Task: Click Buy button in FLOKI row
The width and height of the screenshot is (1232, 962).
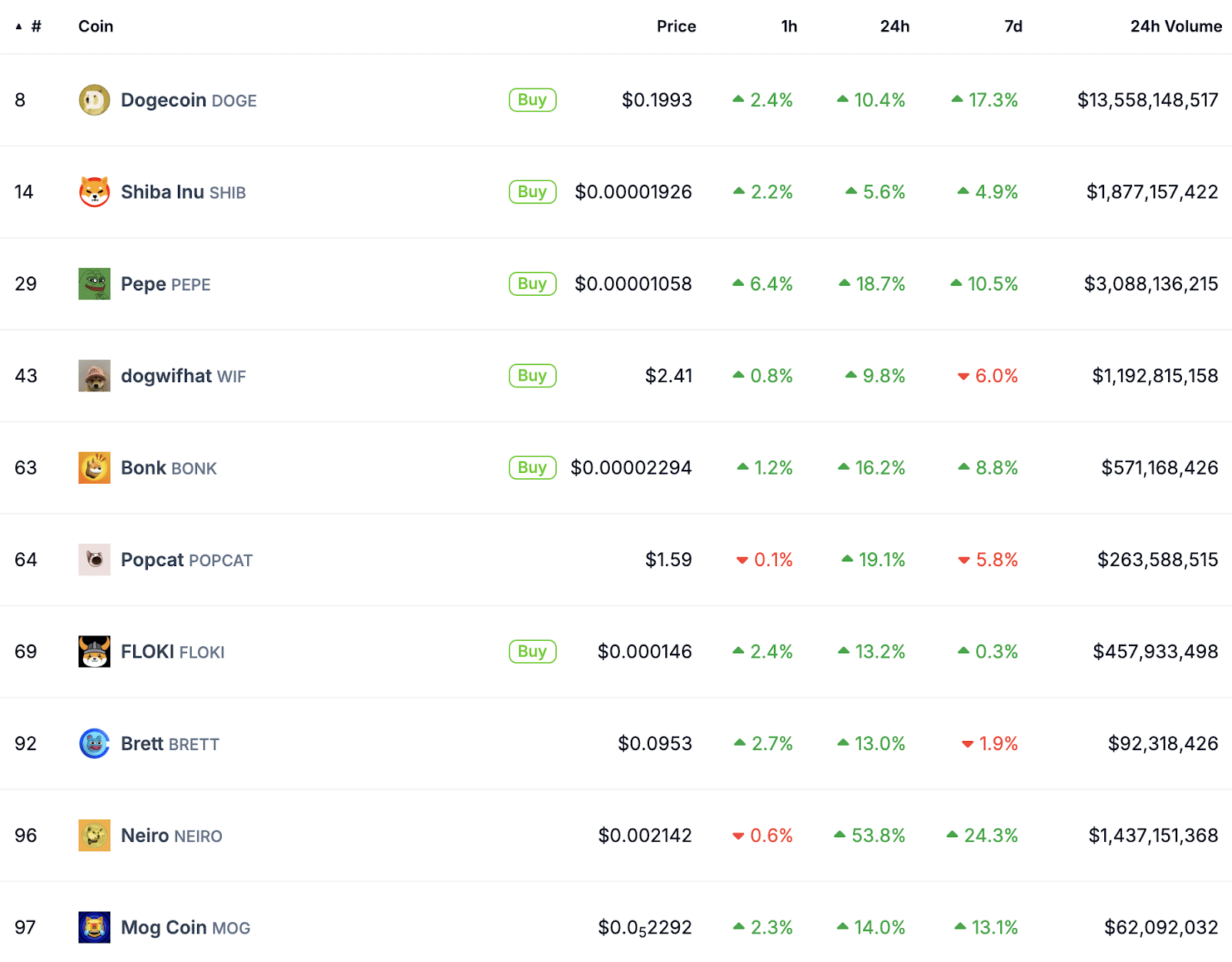Action: [x=532, y=652]
